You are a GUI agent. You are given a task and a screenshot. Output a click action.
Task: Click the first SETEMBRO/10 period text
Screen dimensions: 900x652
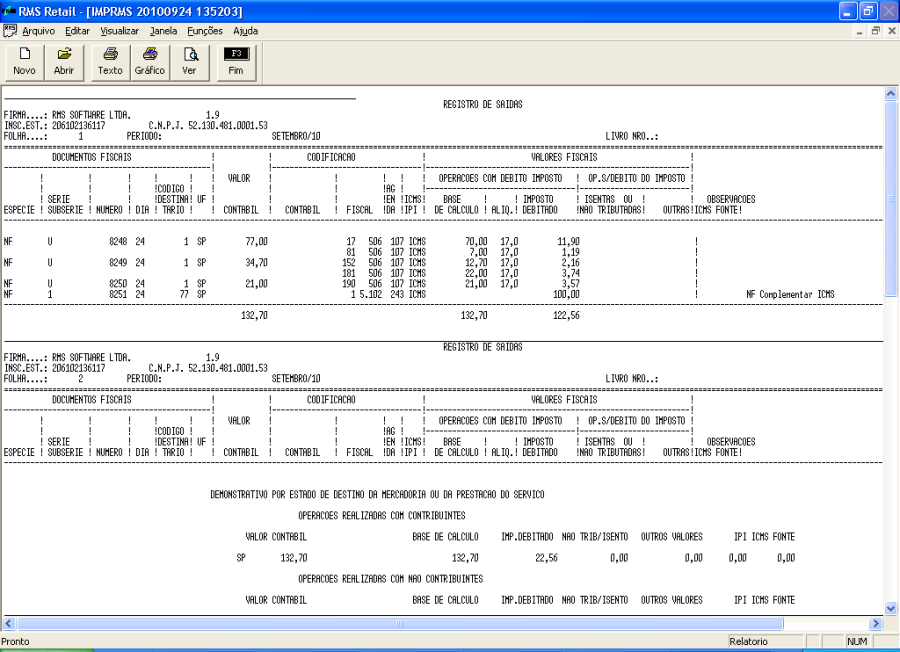(296, 137)
